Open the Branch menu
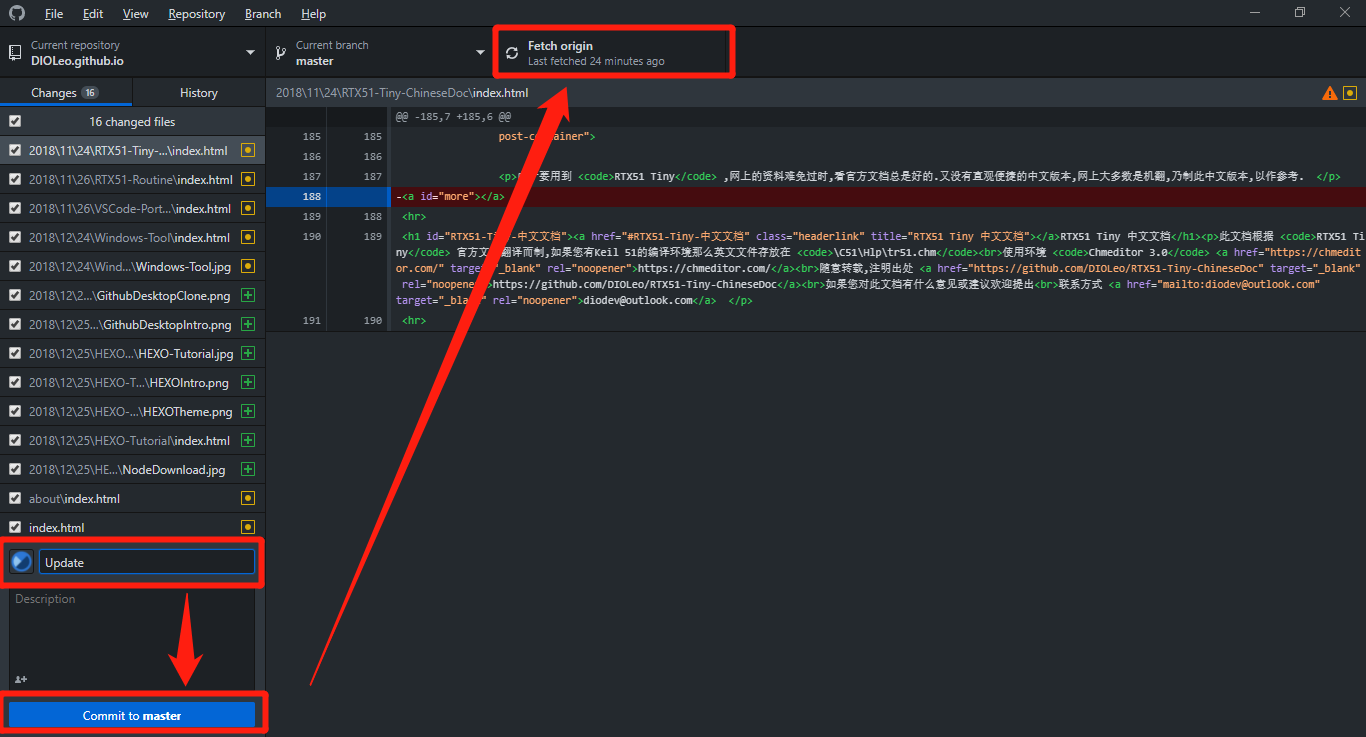The image size is (1366, 737). (262, 14)
